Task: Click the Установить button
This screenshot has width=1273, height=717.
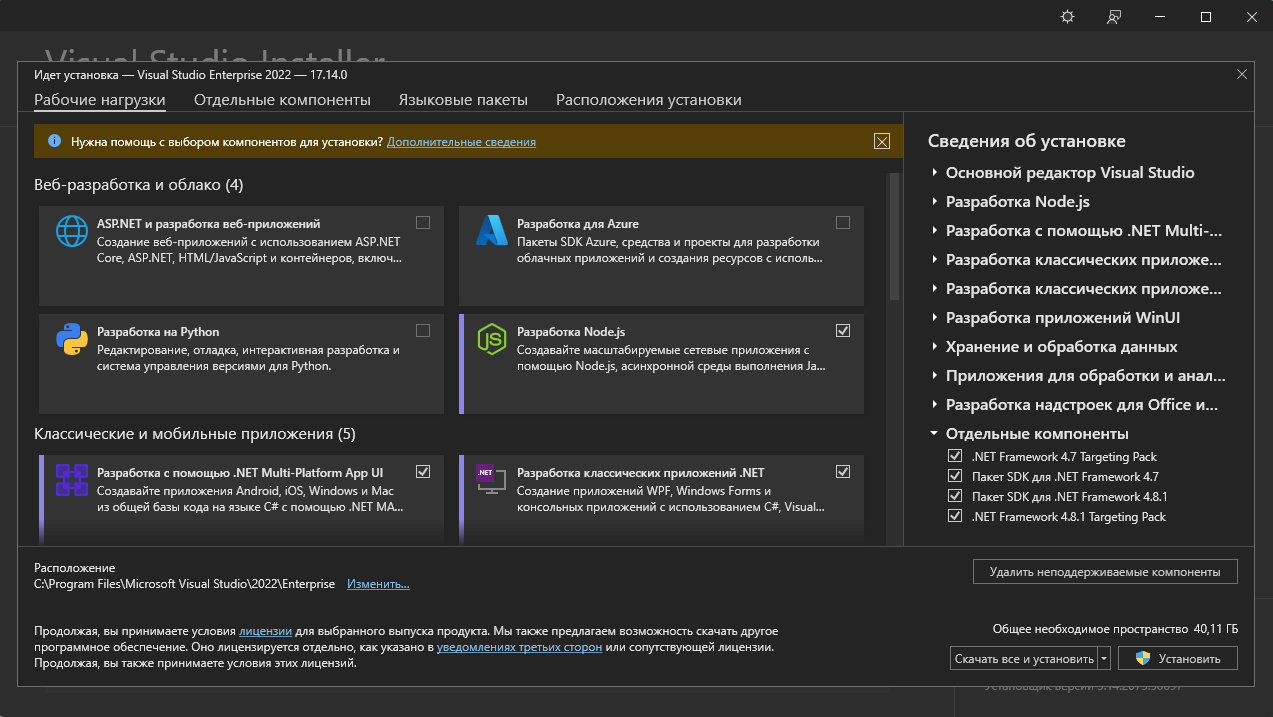Action: (1177, 658)
